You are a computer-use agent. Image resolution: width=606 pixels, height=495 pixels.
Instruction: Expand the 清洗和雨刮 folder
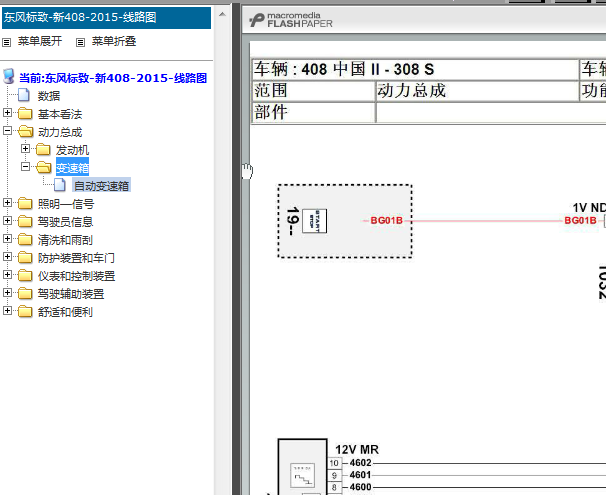7,238
